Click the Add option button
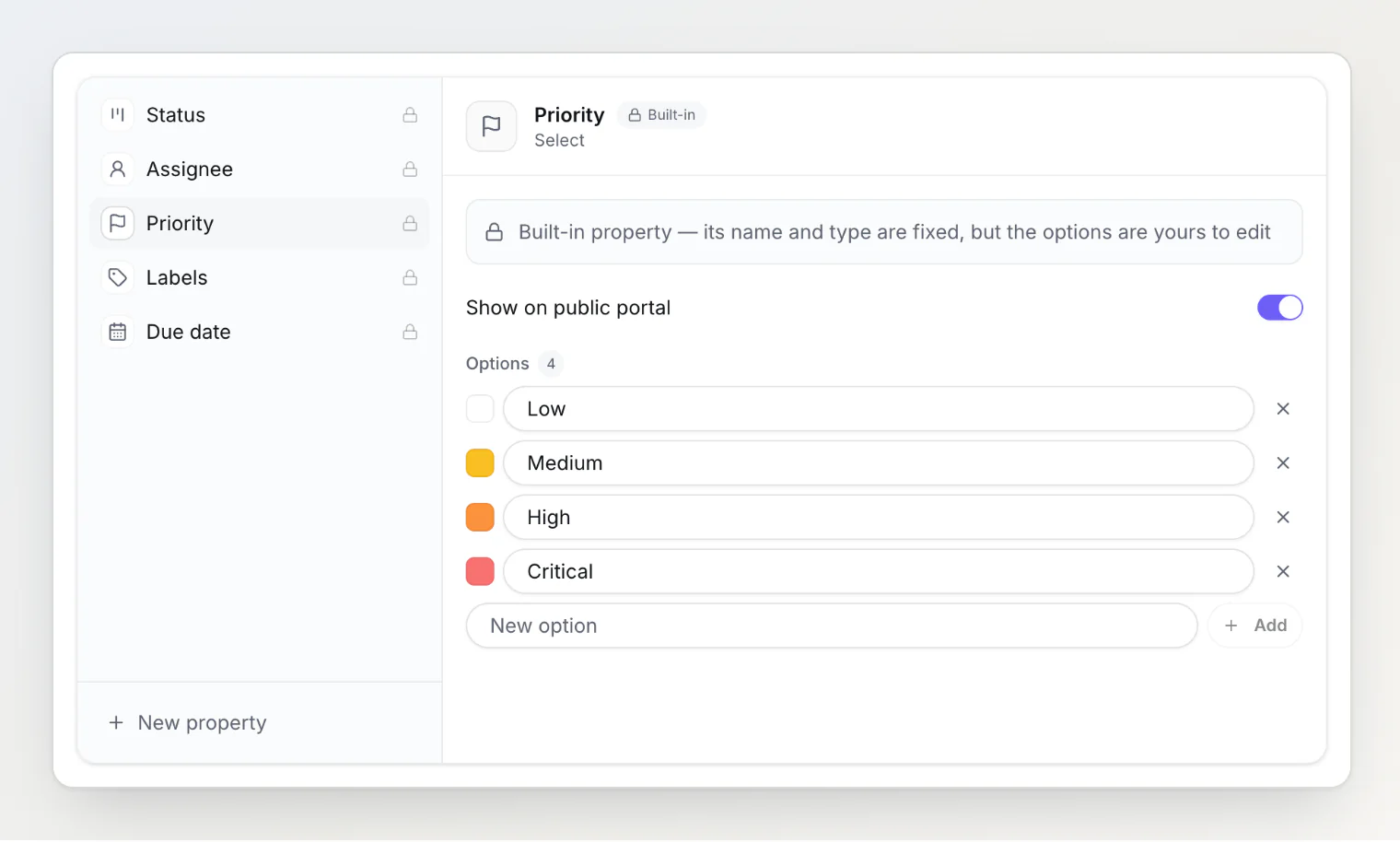This screenshot has height=842, width=1400. click(1254, 626)
